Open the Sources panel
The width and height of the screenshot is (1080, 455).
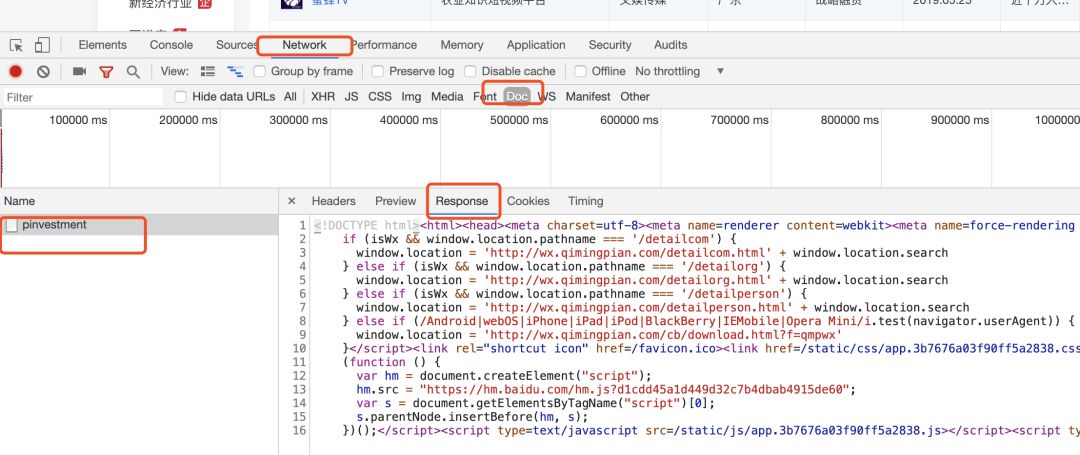tap(236, 45)
